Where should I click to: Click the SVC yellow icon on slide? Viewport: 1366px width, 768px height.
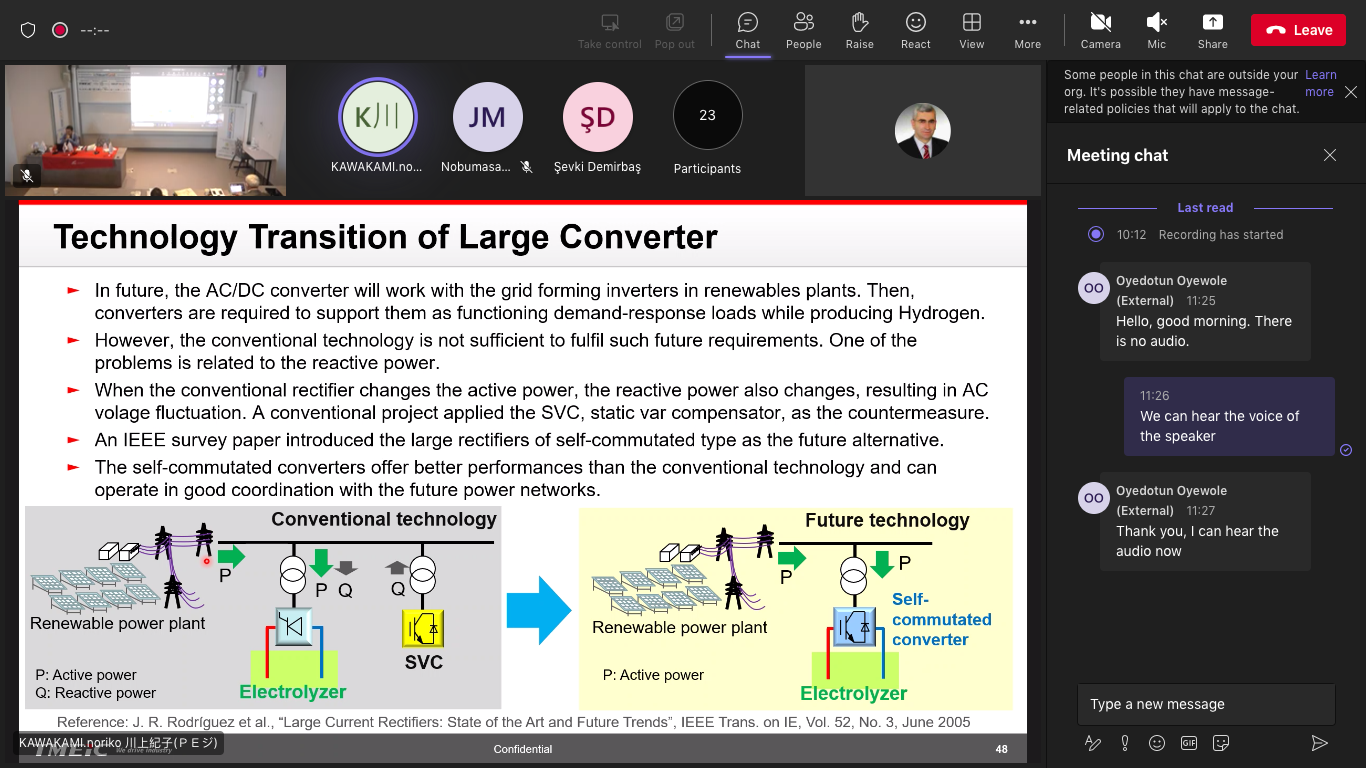422,628
